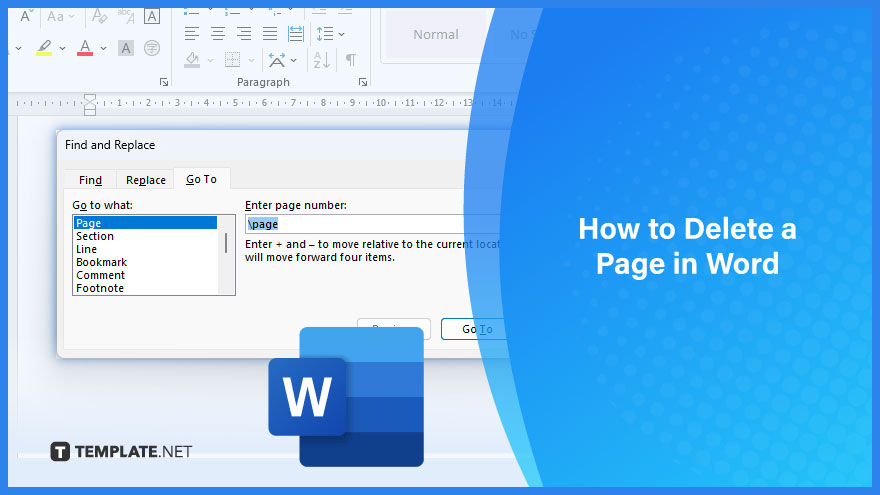Switch to the Replace tab

[145, 180]
